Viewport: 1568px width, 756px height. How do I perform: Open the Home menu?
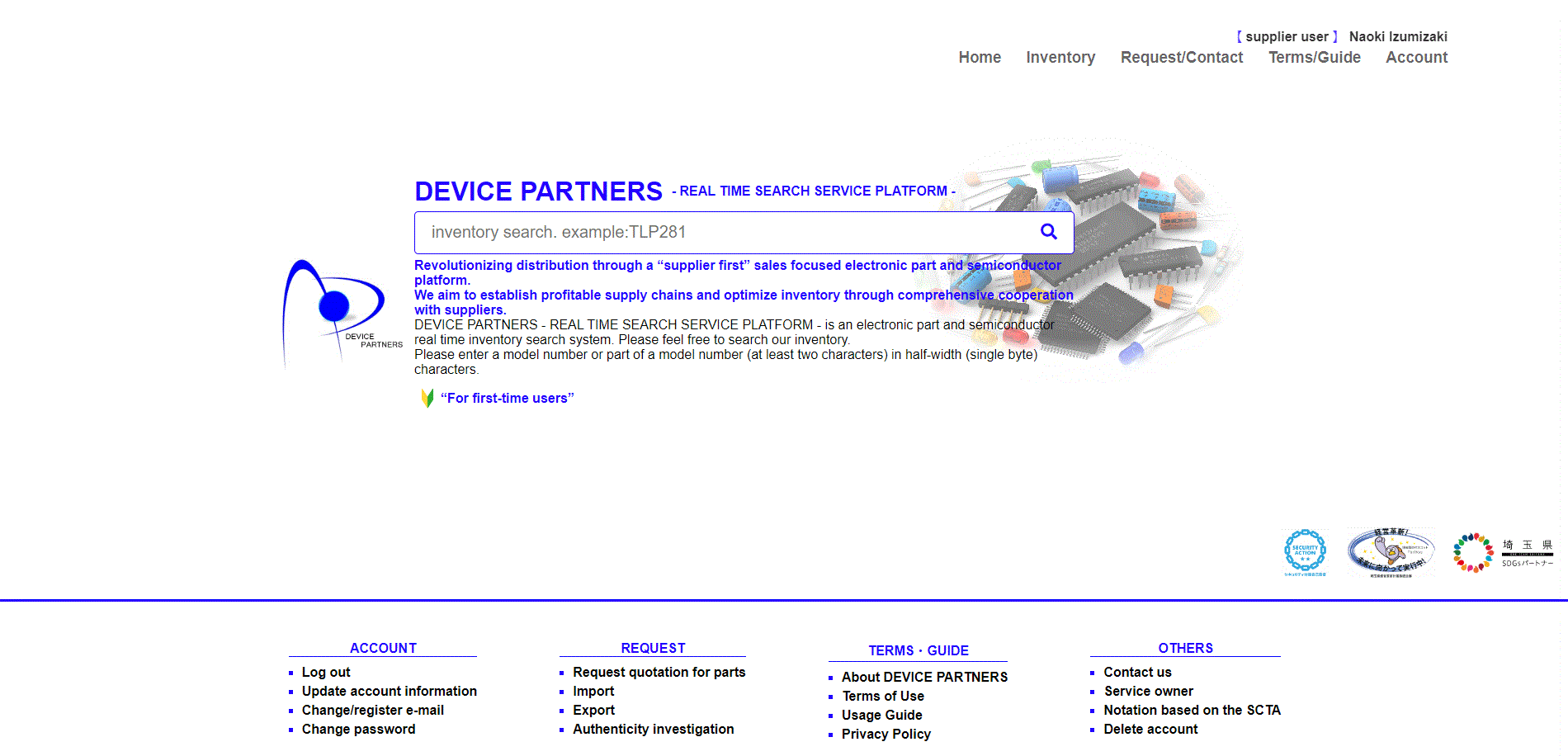tap(980, 57)
